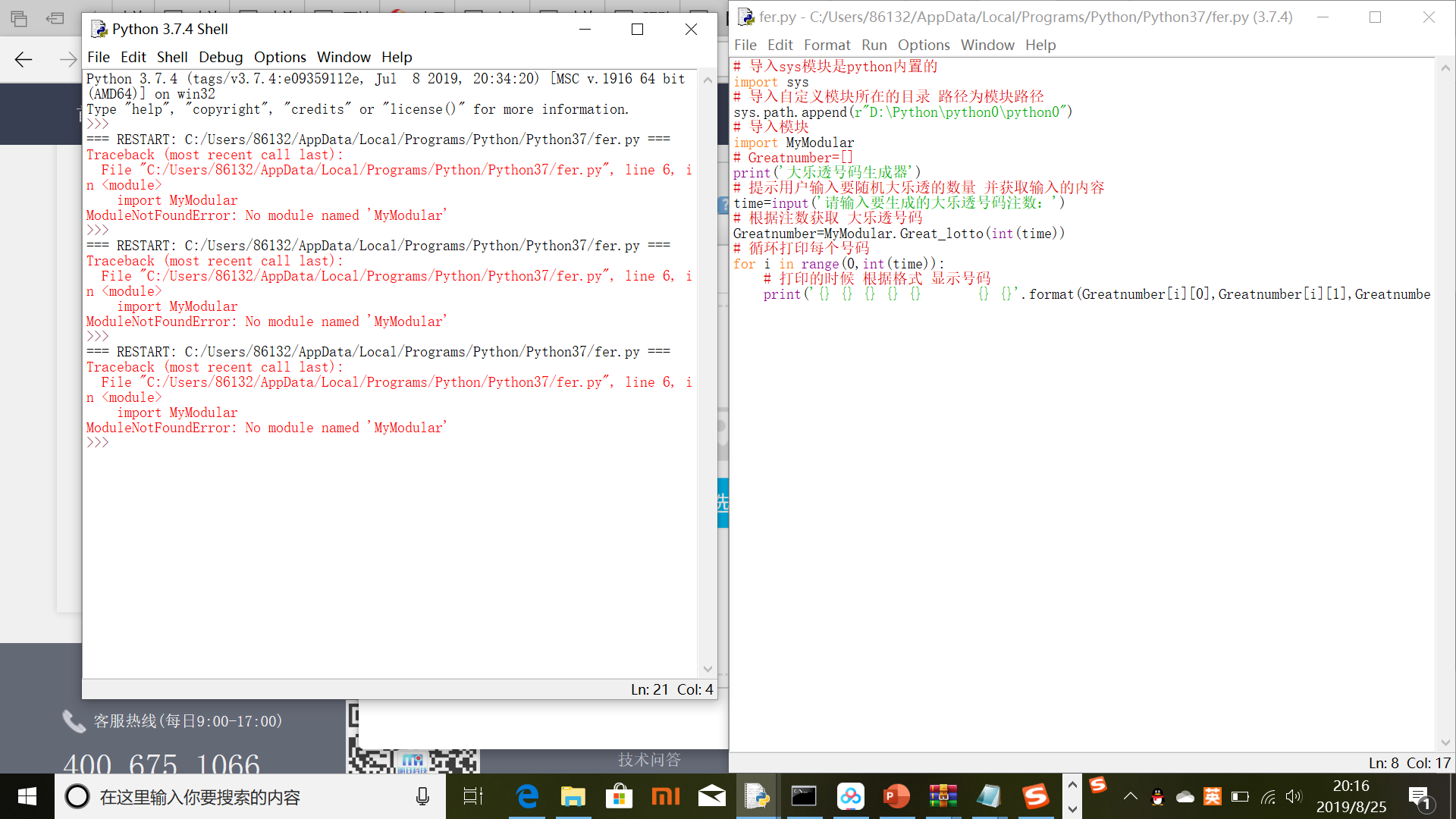Open Microsoft Store from taskbar
Screen dimensions: 1456x819
coord(620,796)
